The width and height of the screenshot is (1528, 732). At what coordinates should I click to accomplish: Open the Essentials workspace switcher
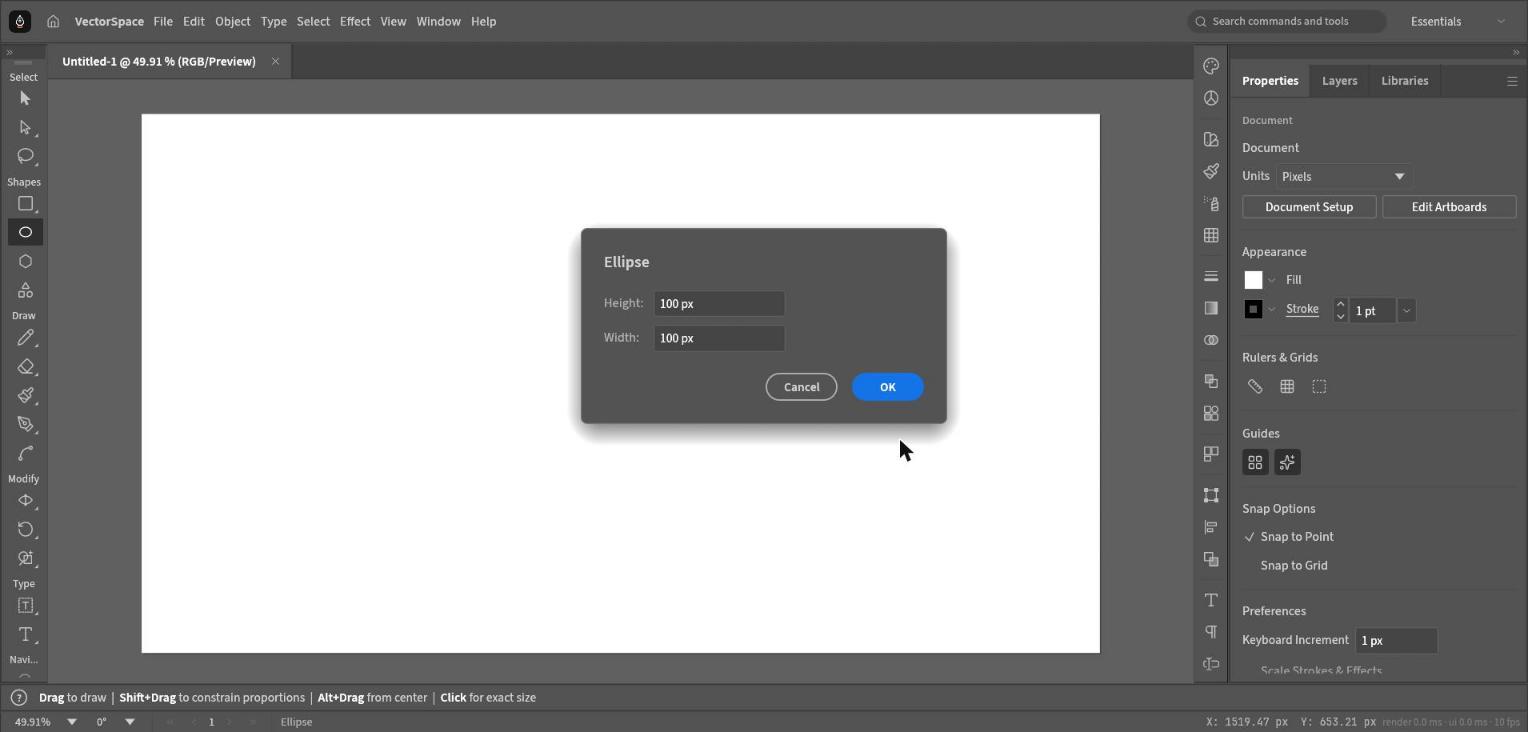coord(1458,21)
